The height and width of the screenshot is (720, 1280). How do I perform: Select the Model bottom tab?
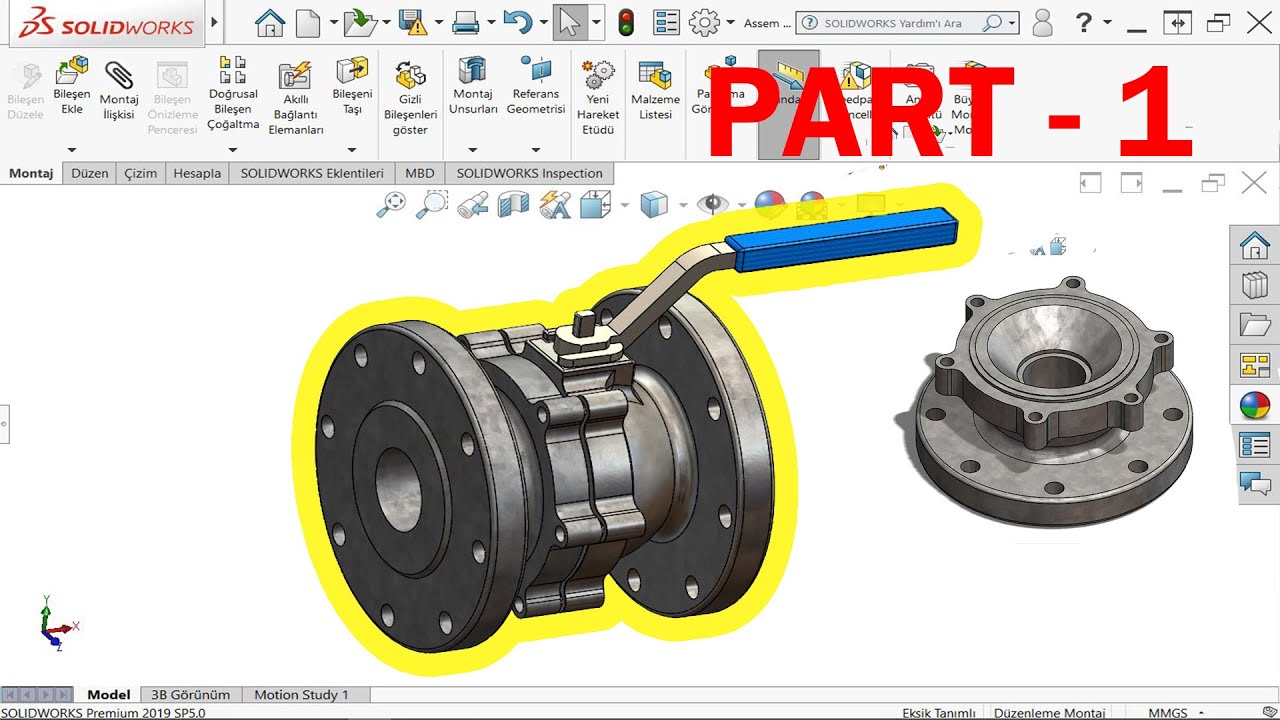tap(109, 694)
